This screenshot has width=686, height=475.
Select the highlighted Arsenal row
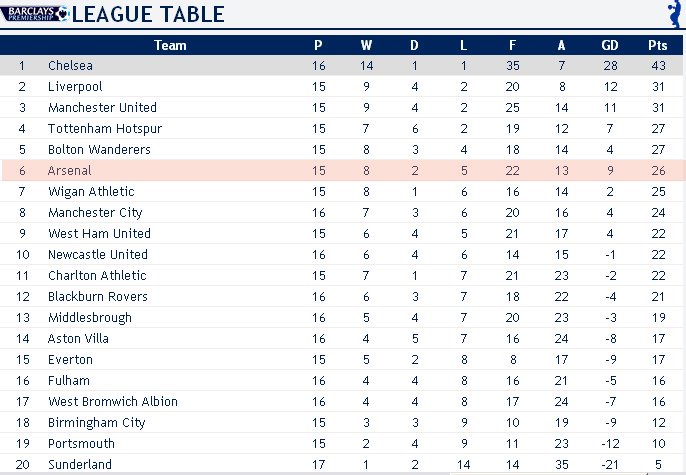[x=343, y=171]
